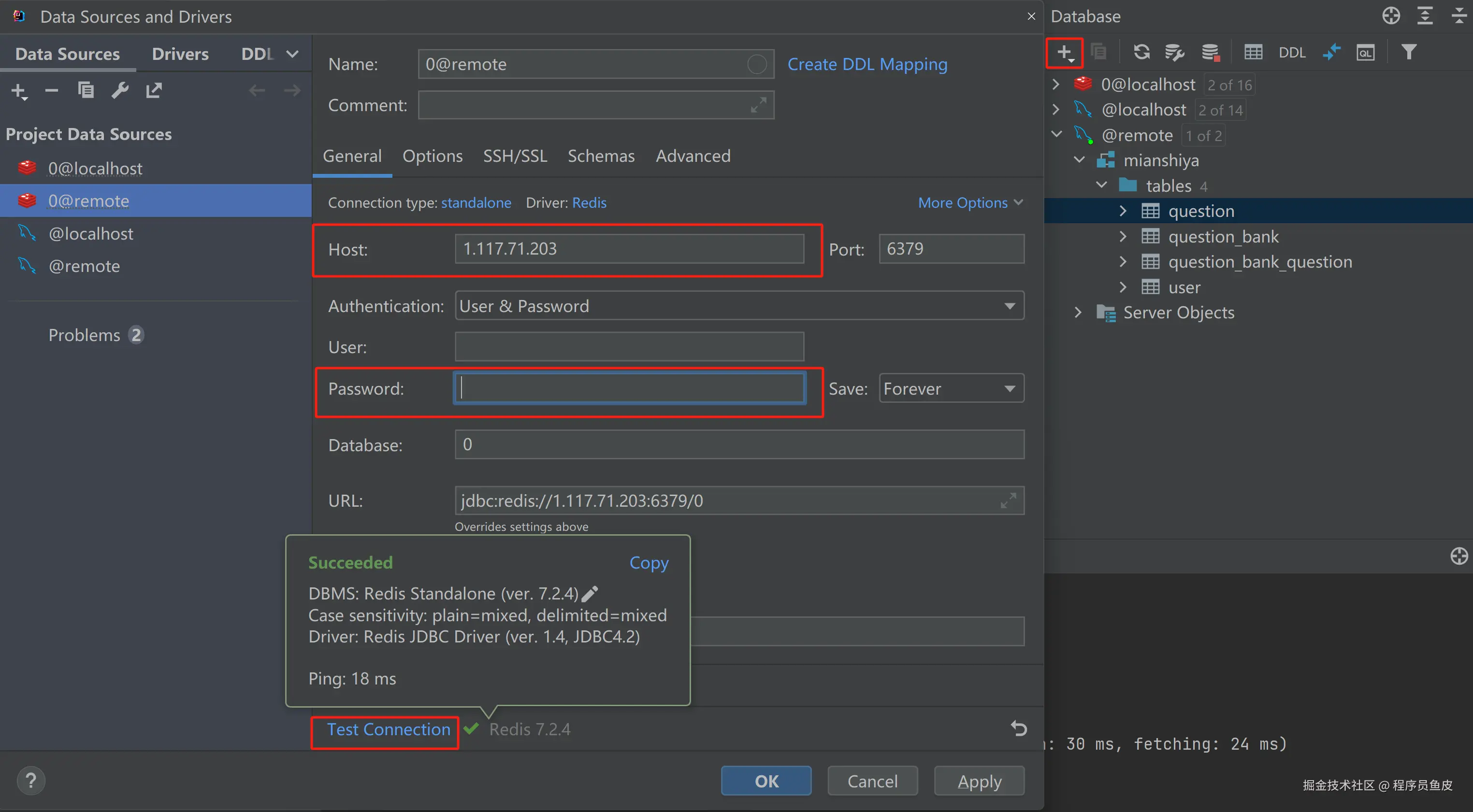Click the revert changes arrow icon
The width and height of the screenshot is (1473, 812).
click(x=1018, y=728)
